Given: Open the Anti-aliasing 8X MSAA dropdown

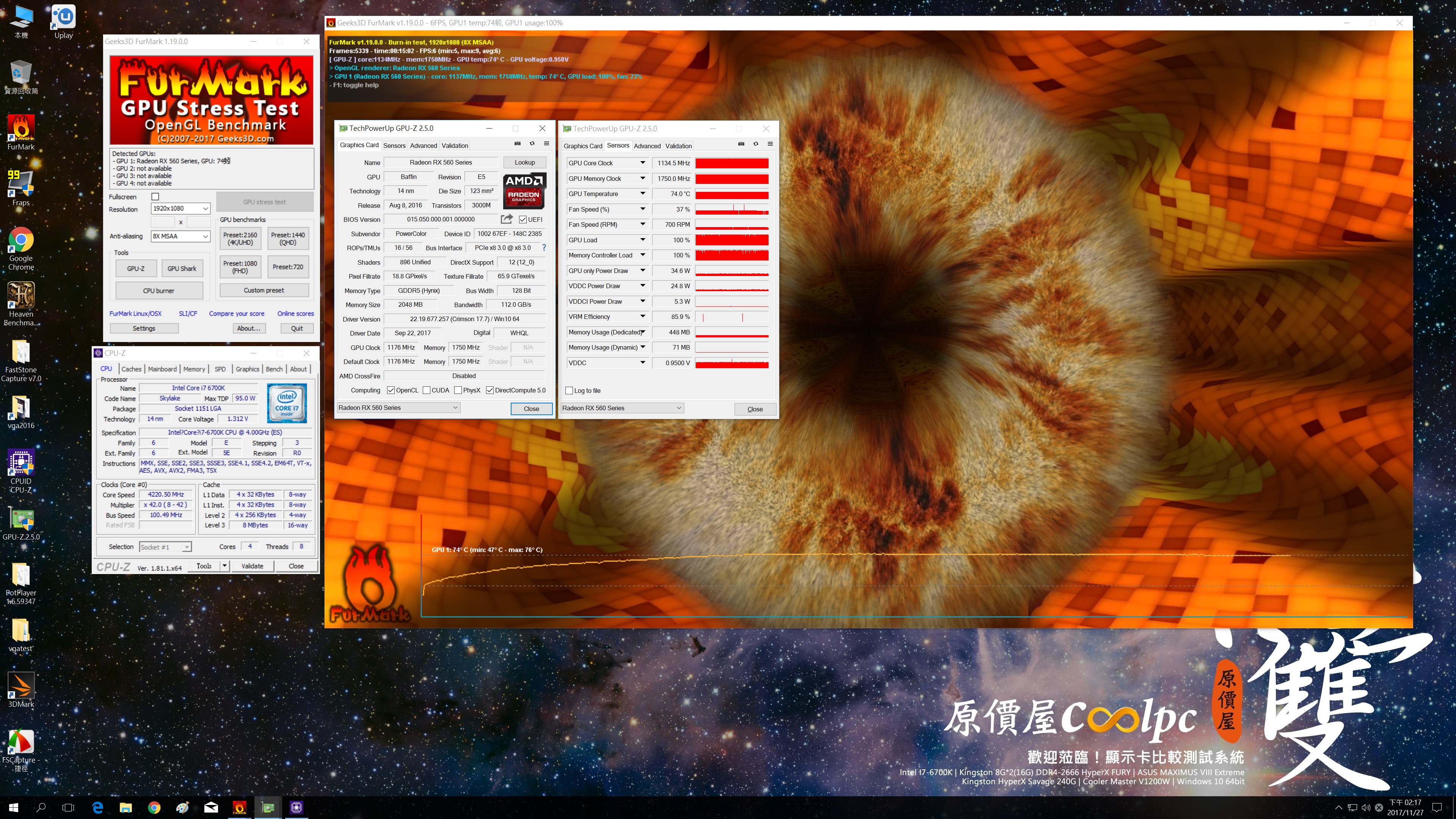Looking at the screenshot, I should coord(180,236).
